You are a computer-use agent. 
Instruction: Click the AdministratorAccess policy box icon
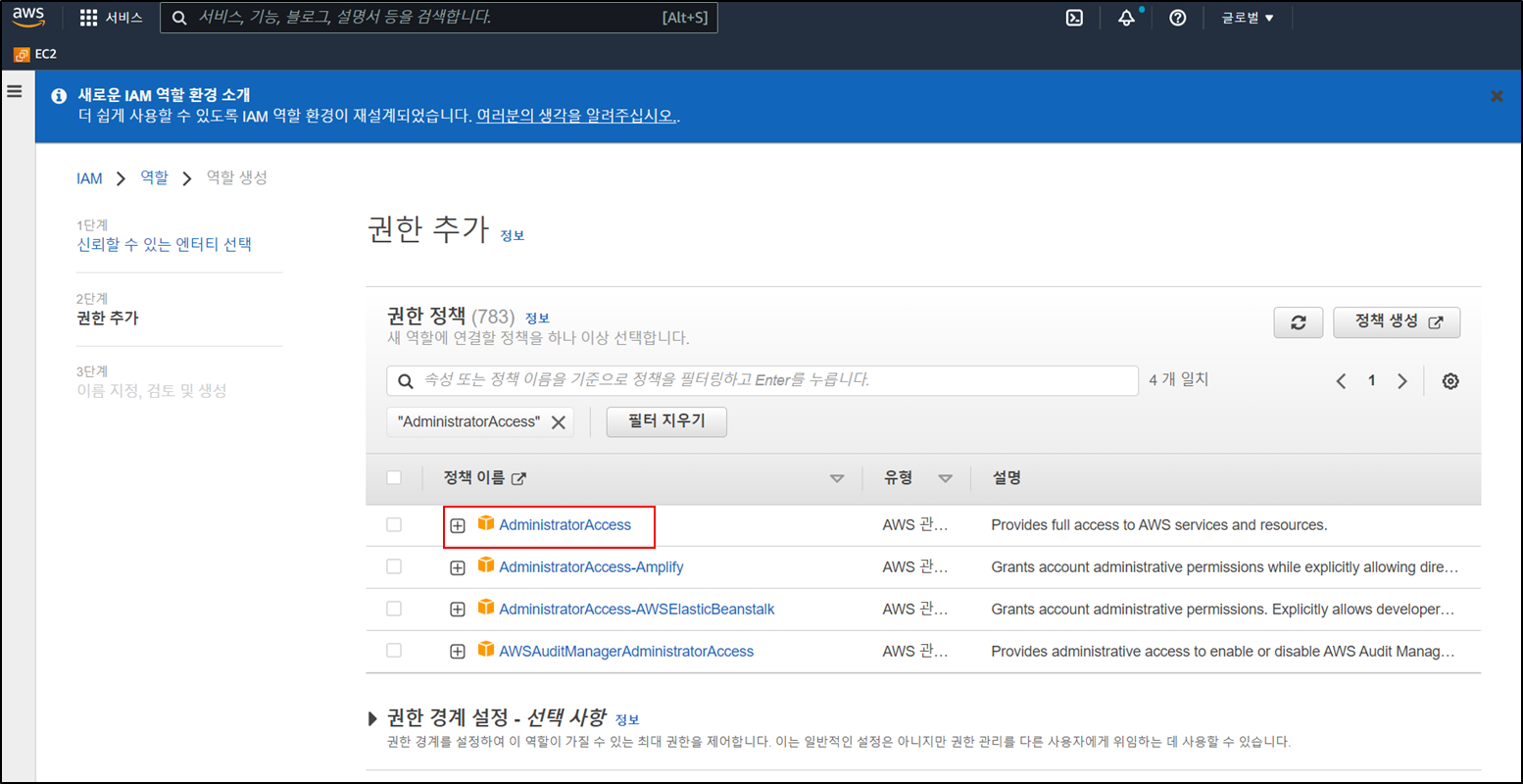[486, 523]
